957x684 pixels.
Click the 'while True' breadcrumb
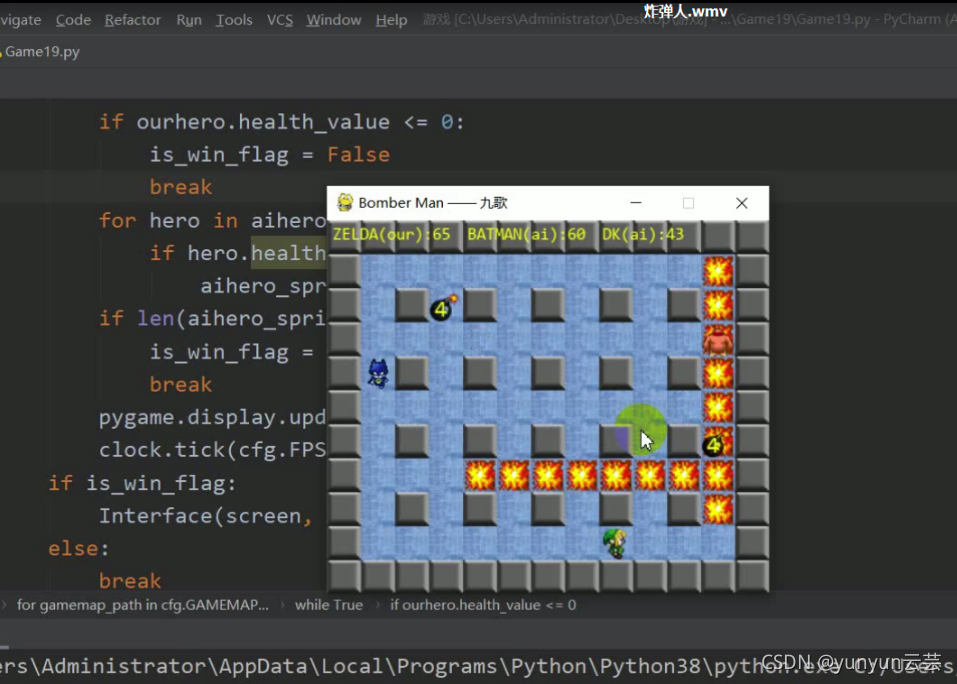(x=329, y=605)
